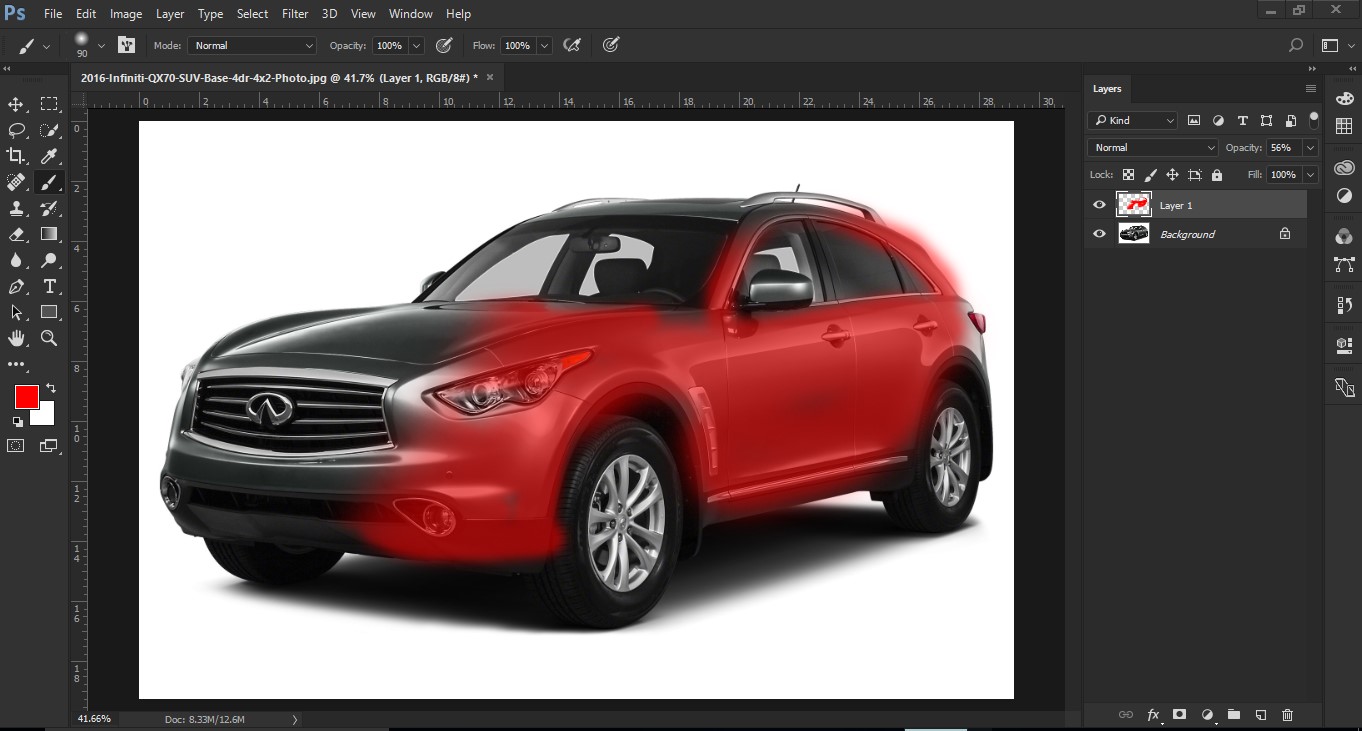Toggle pressure control for opacity
Viewport: 1362px width, 731px height.
click(444, 45)
